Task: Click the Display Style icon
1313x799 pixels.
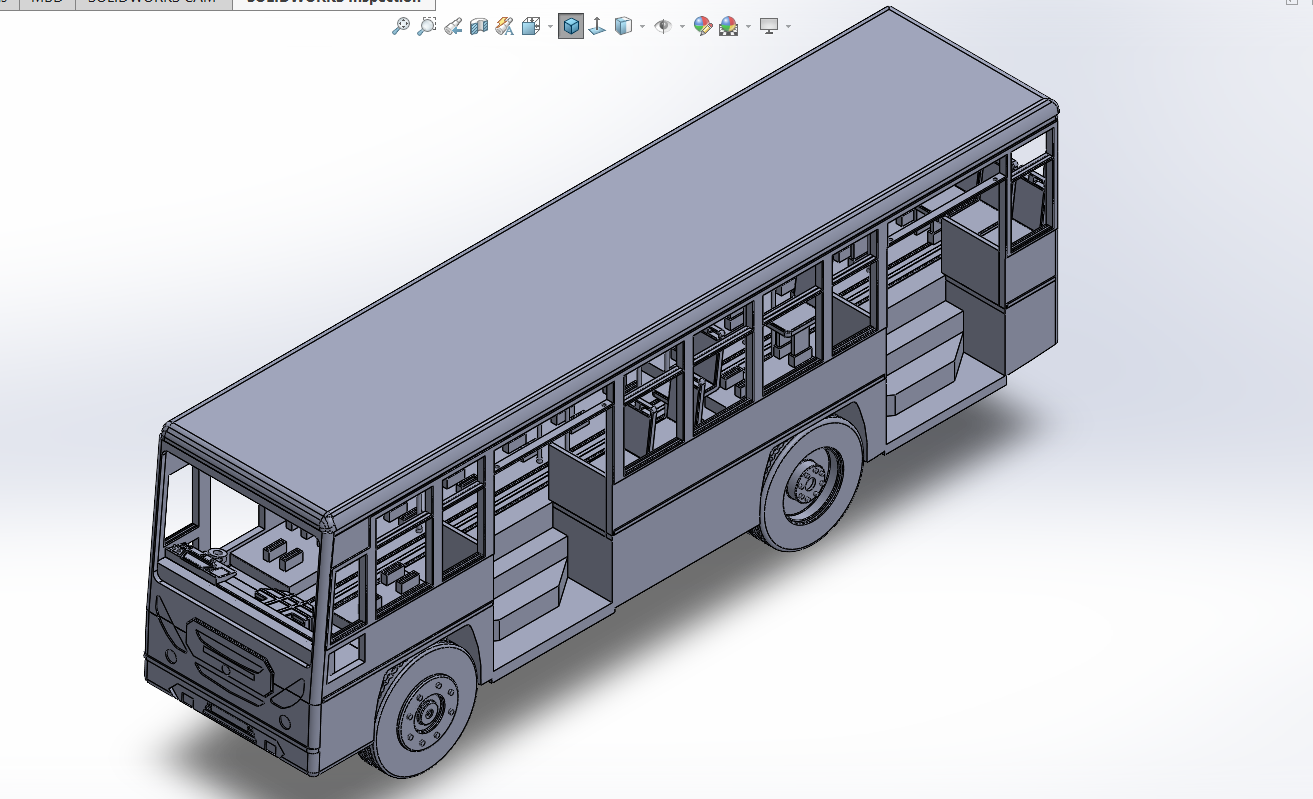Action: 623,26
